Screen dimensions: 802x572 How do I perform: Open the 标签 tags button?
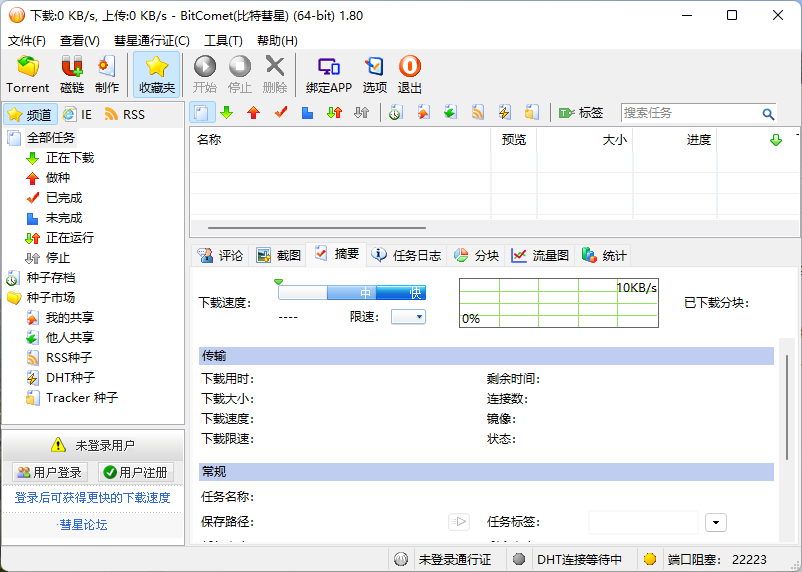click(581, 113)
